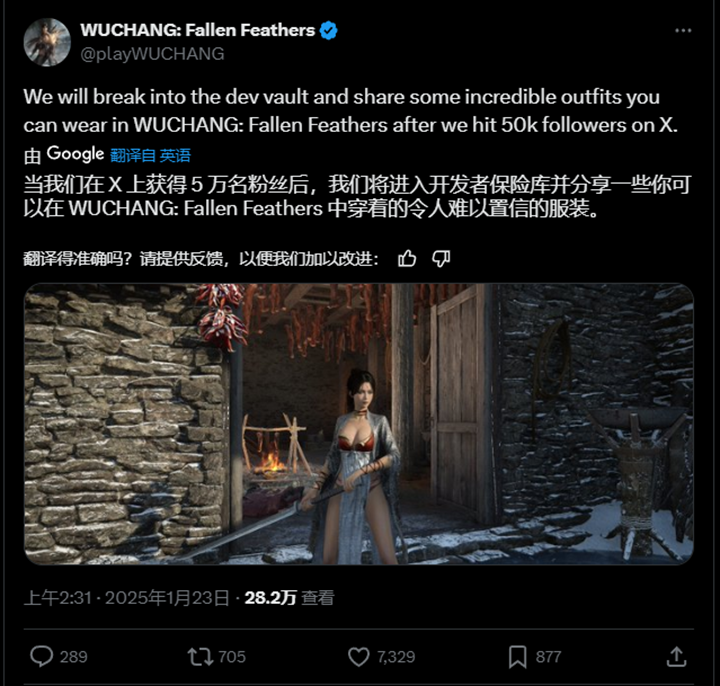
Task: Repost this tweet via retweet icon
Action: 200,657
